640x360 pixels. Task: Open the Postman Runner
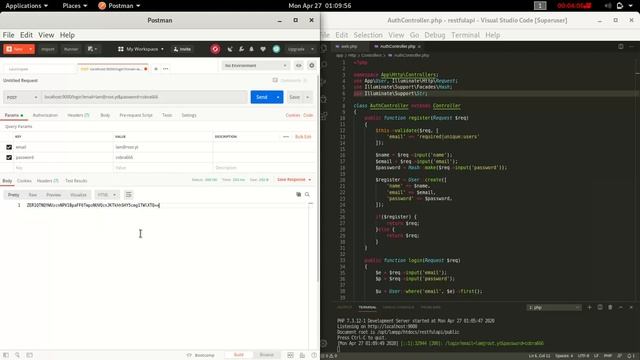click(71, 49)
